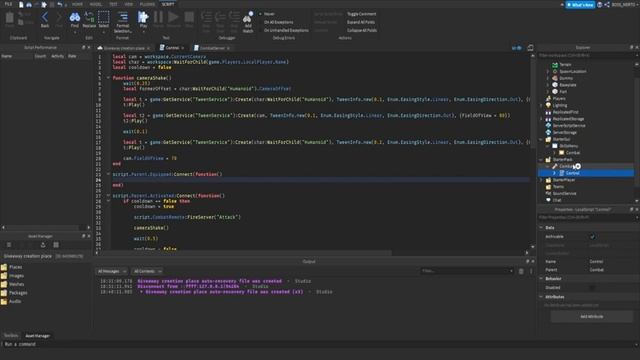The height and width of the screenshot is (360, 640).
Task: Click the Back navigate arrow icon
Action: coord(45,18)
